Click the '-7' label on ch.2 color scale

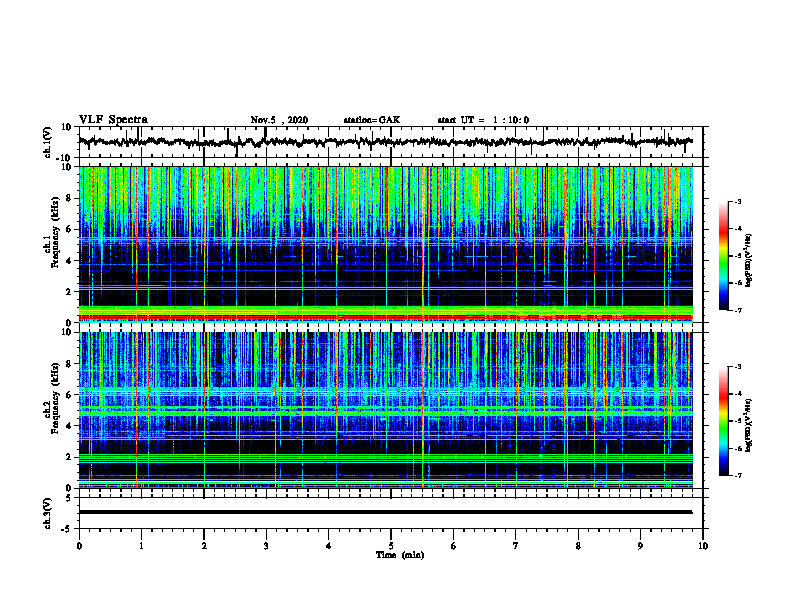pyautogui.click(x=737, y=476)
